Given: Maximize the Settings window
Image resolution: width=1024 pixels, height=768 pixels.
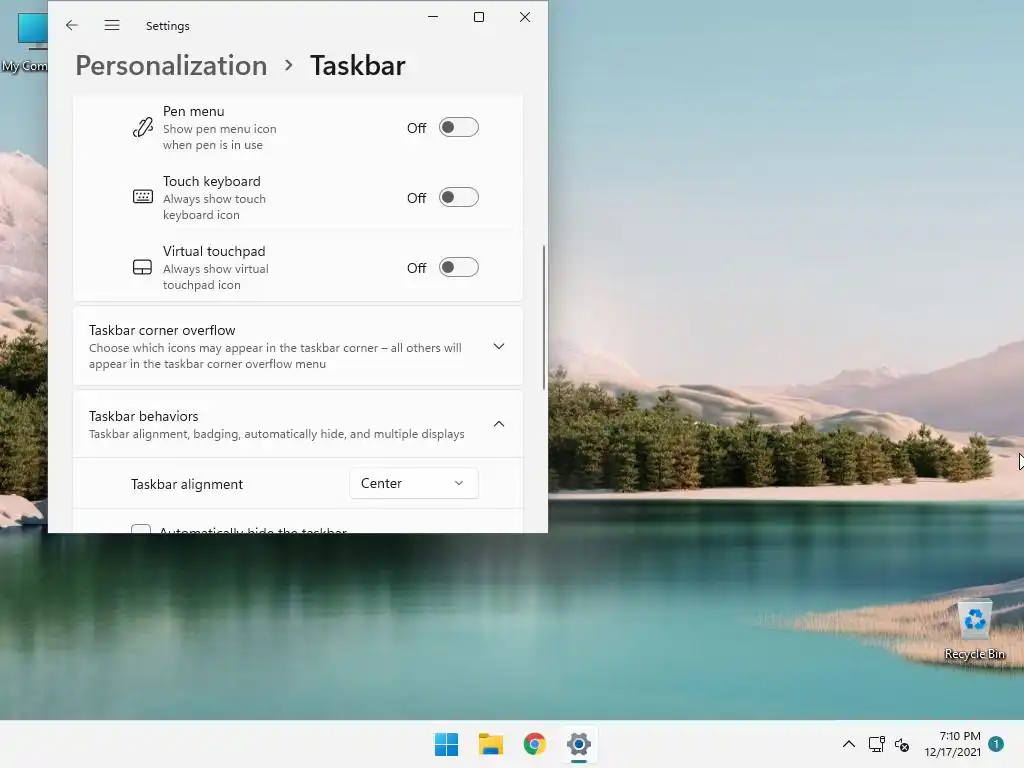Looking at the screenshot, I should coord(479,17).
